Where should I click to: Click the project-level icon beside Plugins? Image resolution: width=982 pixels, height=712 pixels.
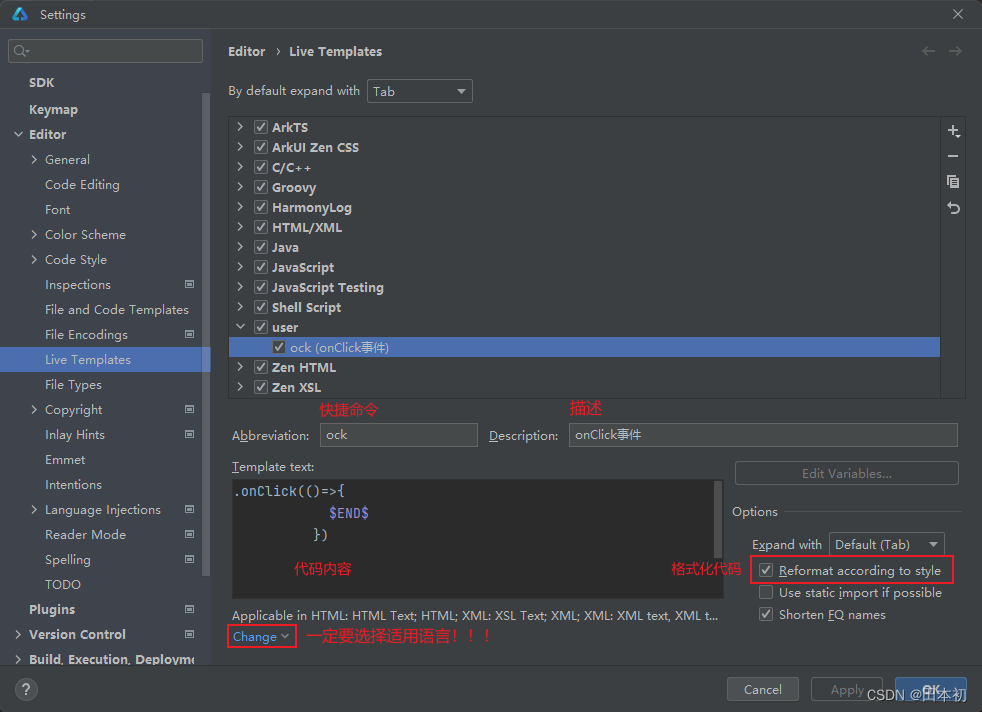(x=189, y=609)
